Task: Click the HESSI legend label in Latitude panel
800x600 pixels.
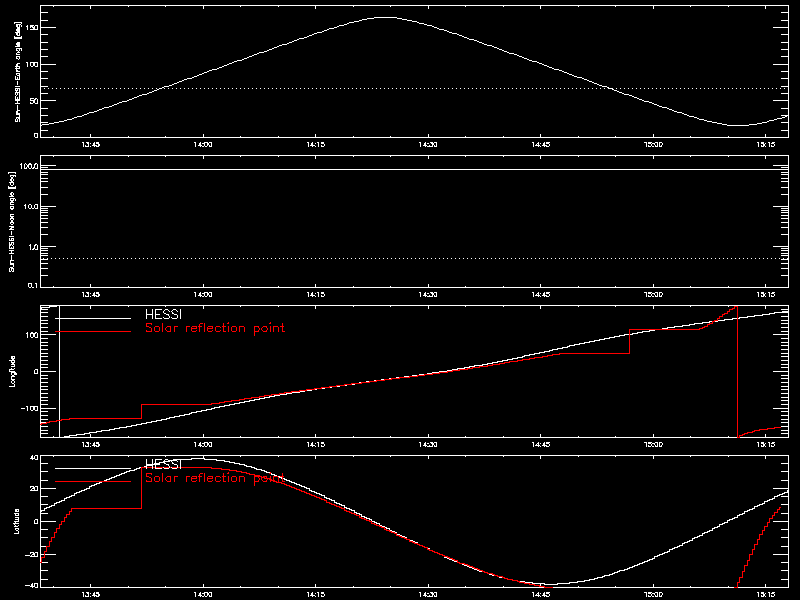Action: (x=163, y=464)
